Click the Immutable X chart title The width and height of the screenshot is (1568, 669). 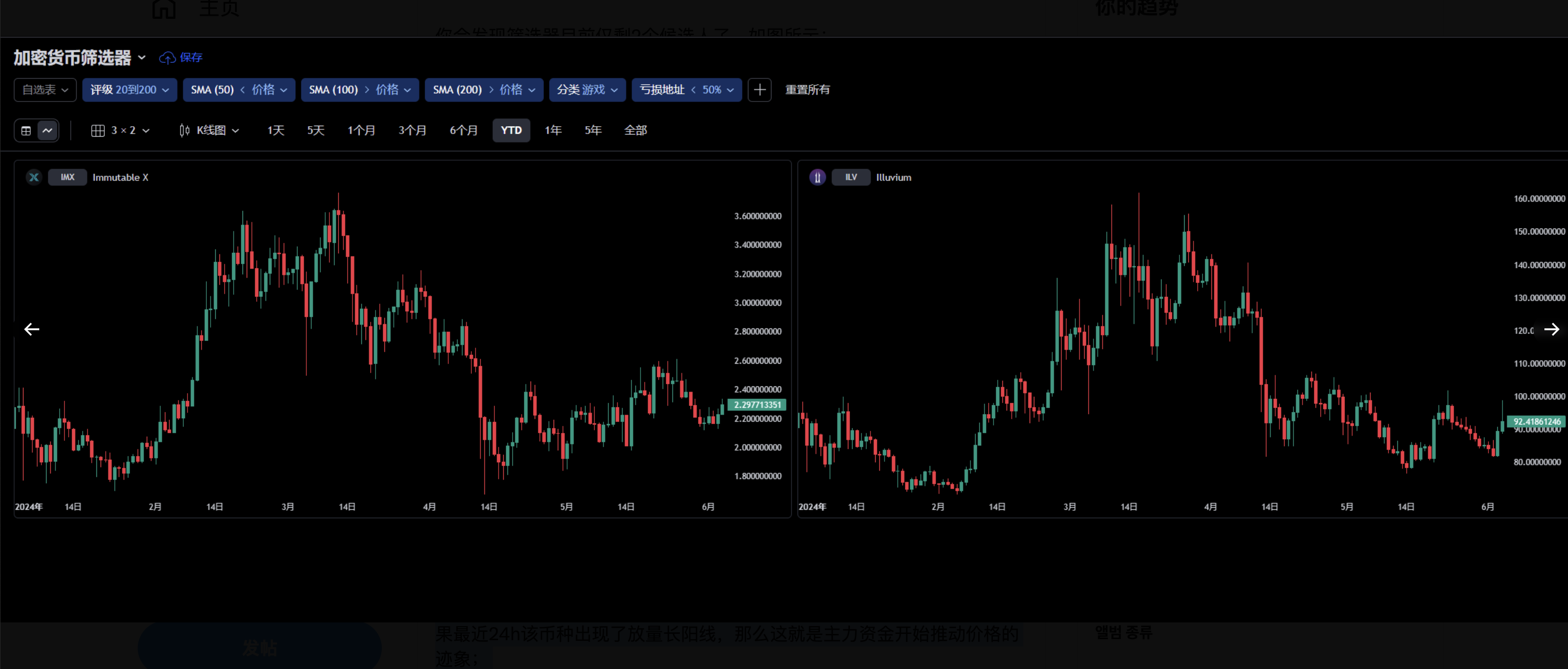[x=120, y=177]
